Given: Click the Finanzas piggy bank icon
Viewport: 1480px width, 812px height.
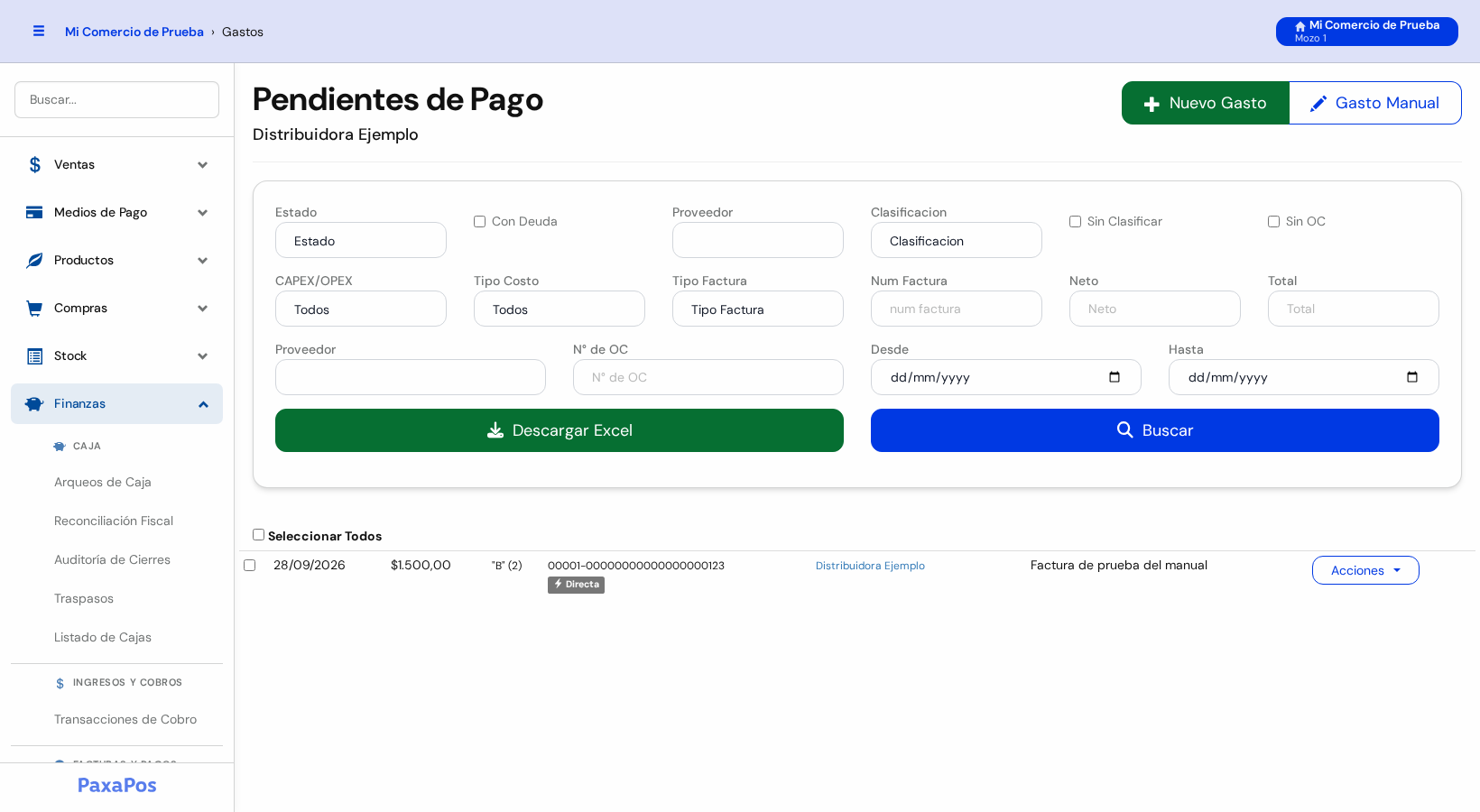Looking at the screenshot, I should click(34, 403).
